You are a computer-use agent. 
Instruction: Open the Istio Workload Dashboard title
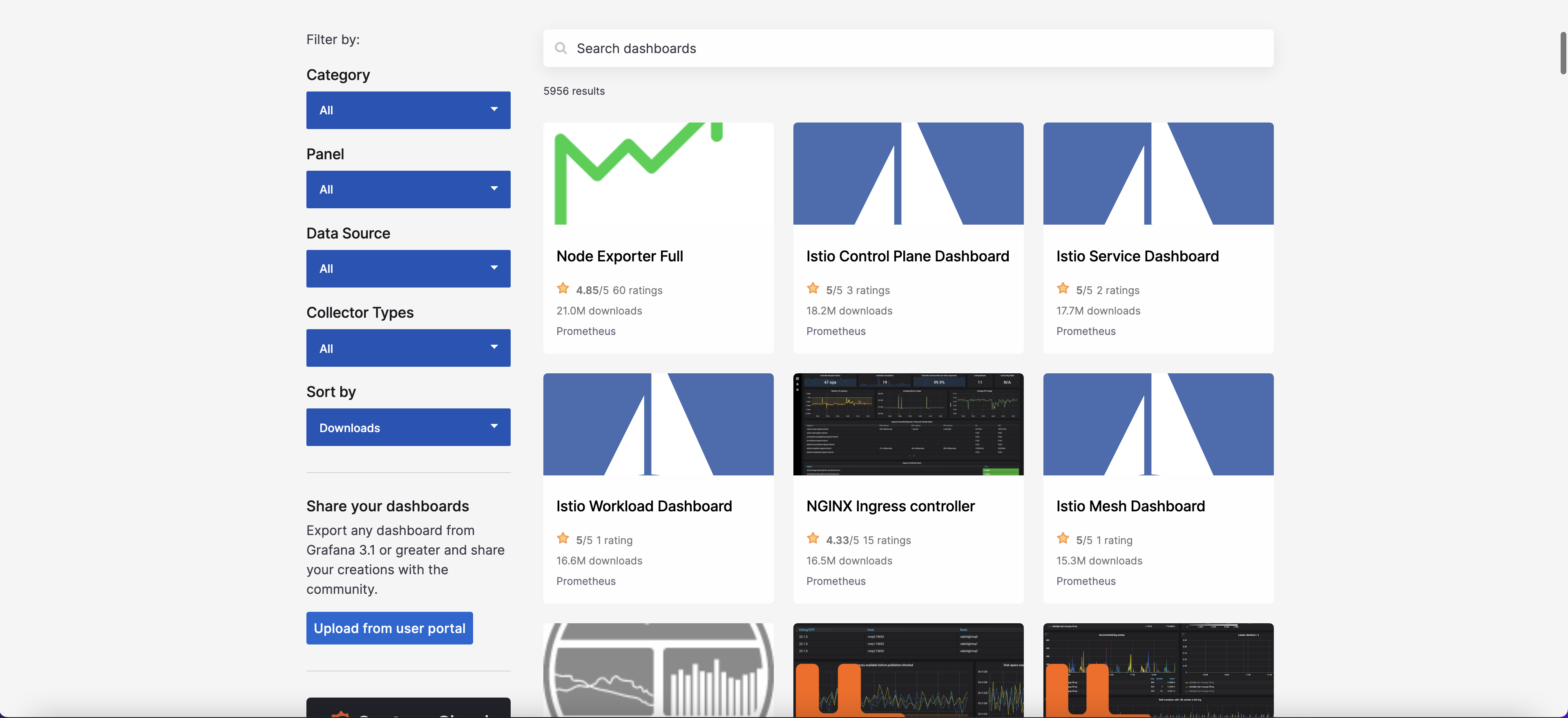[x=644, y=506]
